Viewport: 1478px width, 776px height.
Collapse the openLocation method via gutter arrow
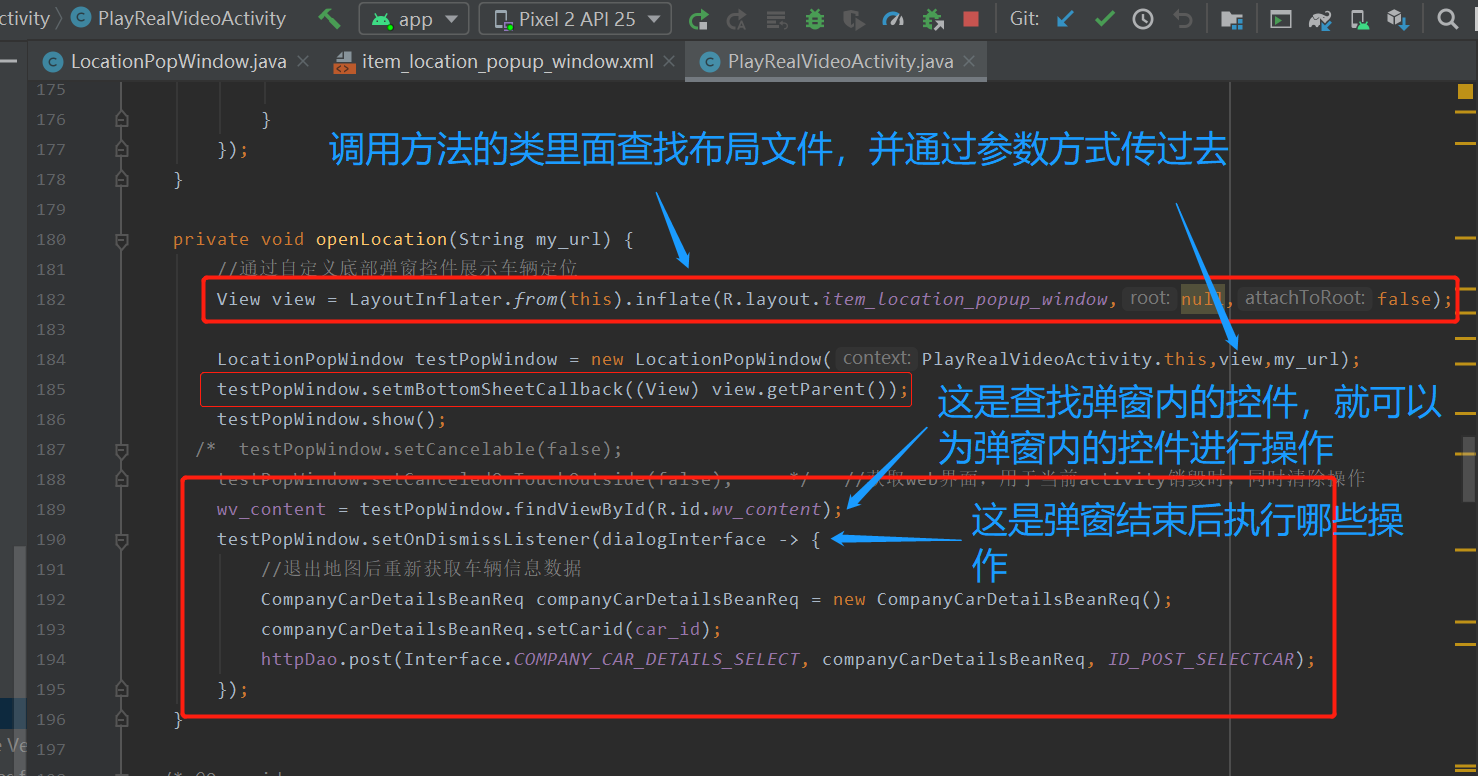(122, 239)
